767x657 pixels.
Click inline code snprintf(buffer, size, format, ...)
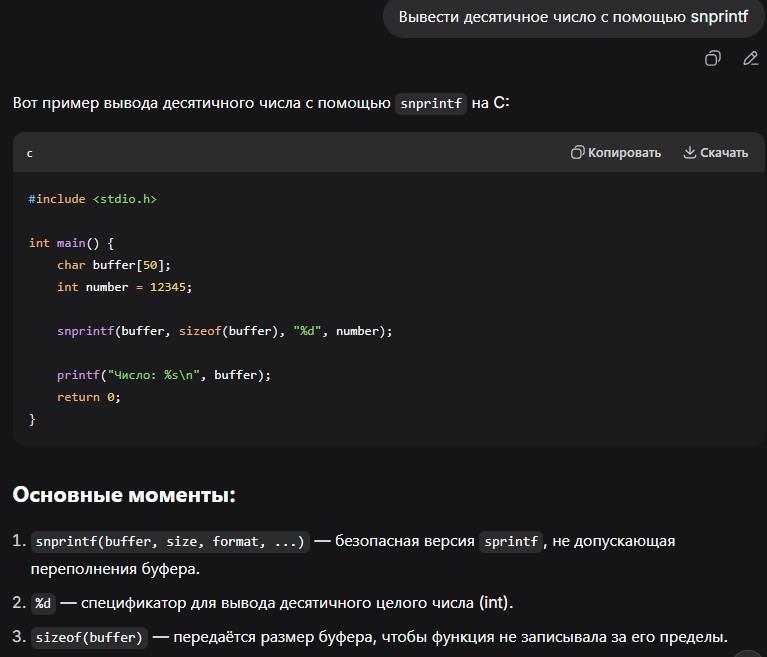170,542
